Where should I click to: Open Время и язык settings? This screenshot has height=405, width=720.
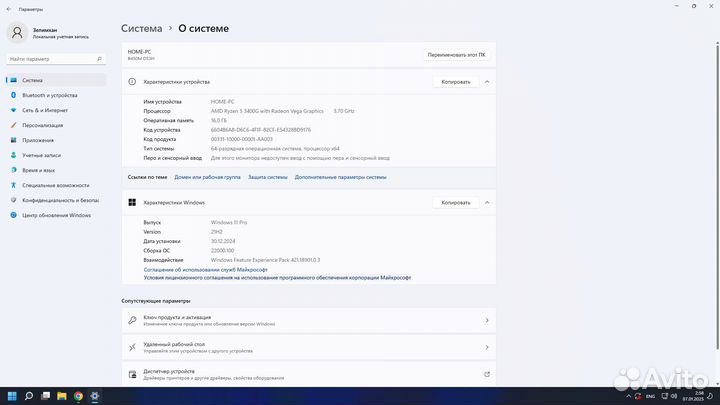pos(39,170)
